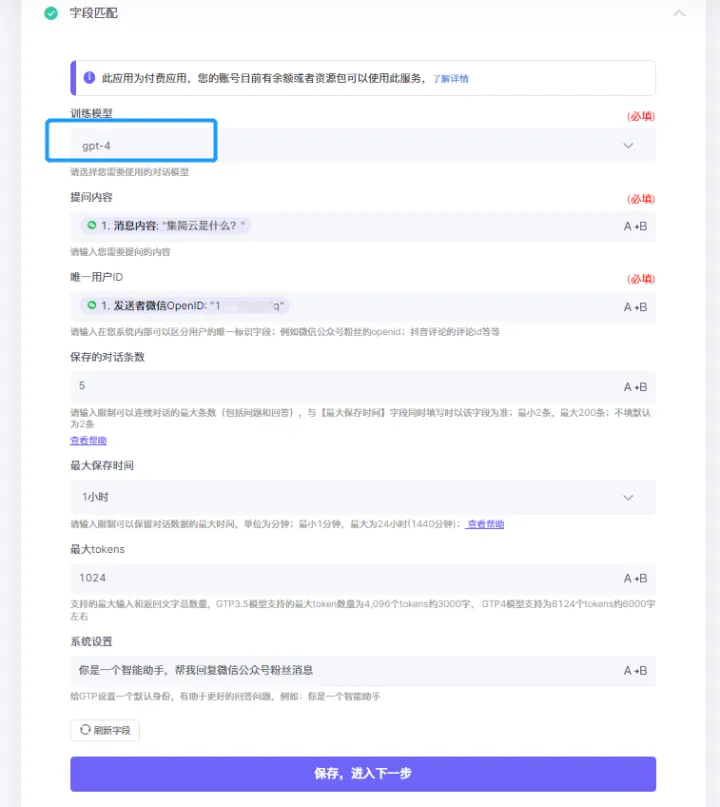
Task: Click the green status icon in the 消息内容 tag
Action: coord(92,225)
